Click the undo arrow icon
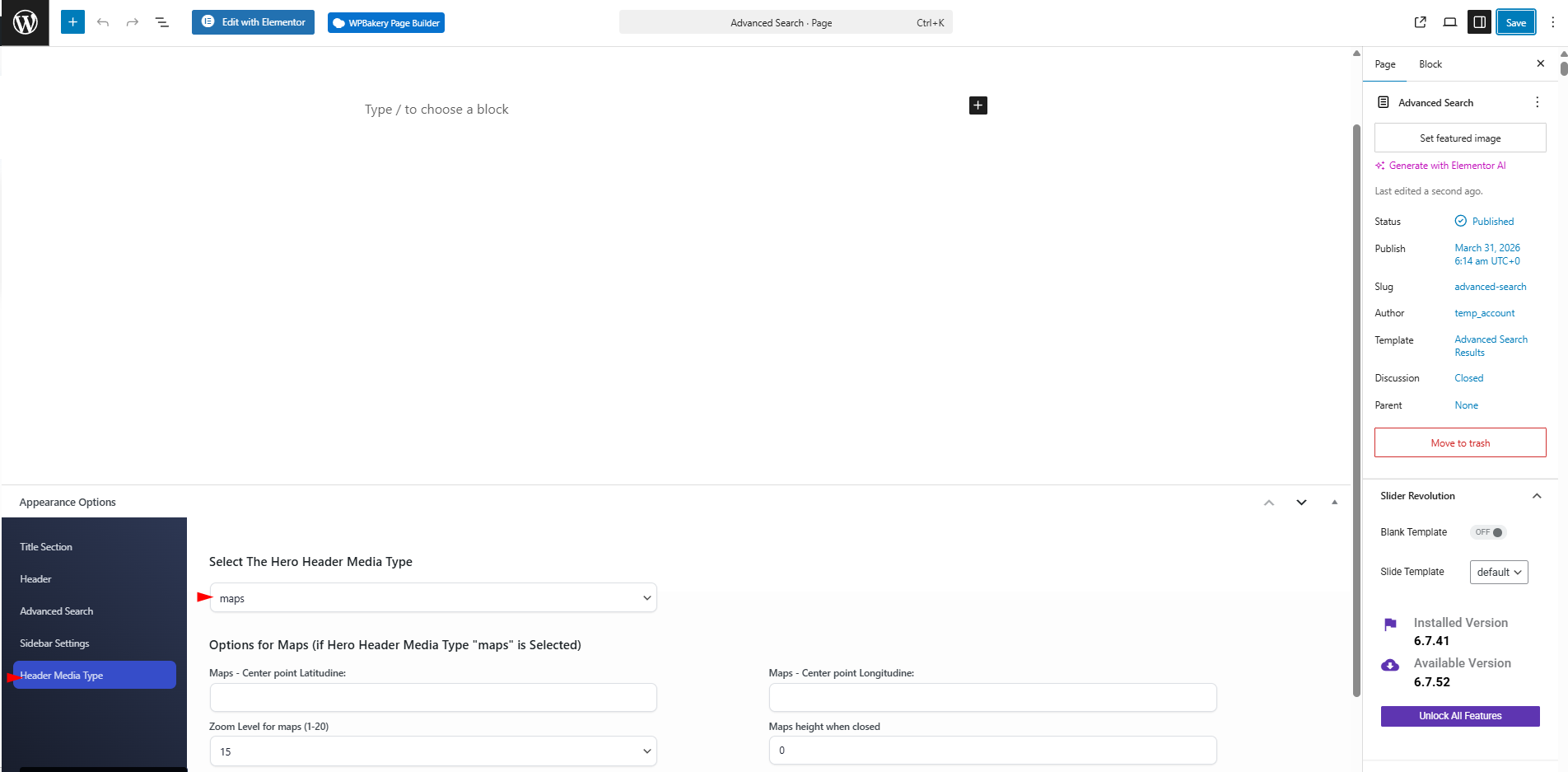The height and width of the screenshot is (772, 1568). tap(103, 22)
